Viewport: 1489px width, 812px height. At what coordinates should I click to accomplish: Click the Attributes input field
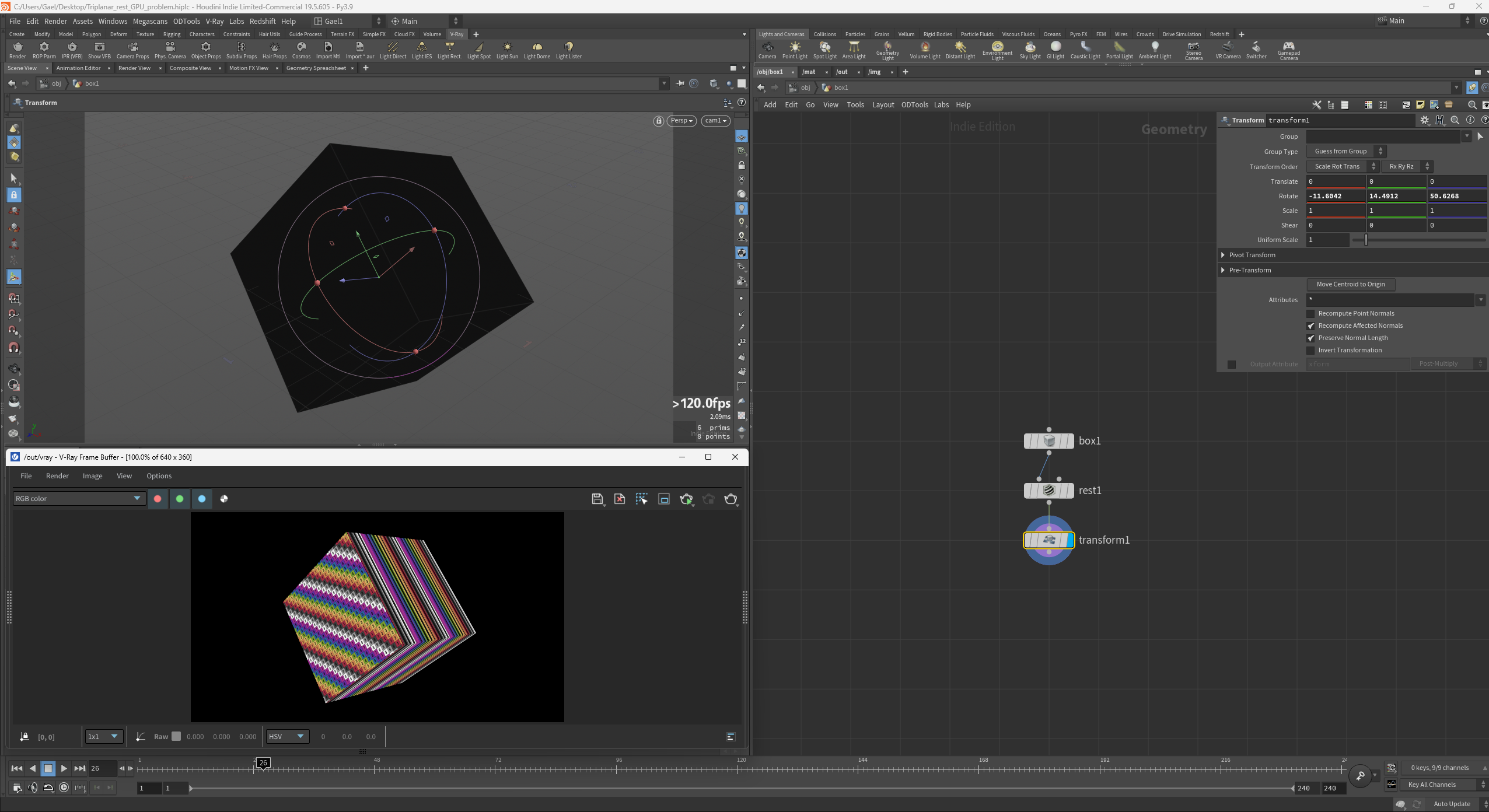point(1390,300)
